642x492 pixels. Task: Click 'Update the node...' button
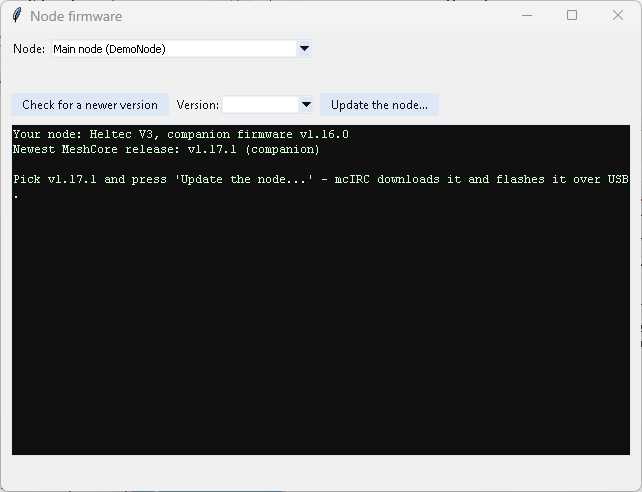(x=379, y=105)
